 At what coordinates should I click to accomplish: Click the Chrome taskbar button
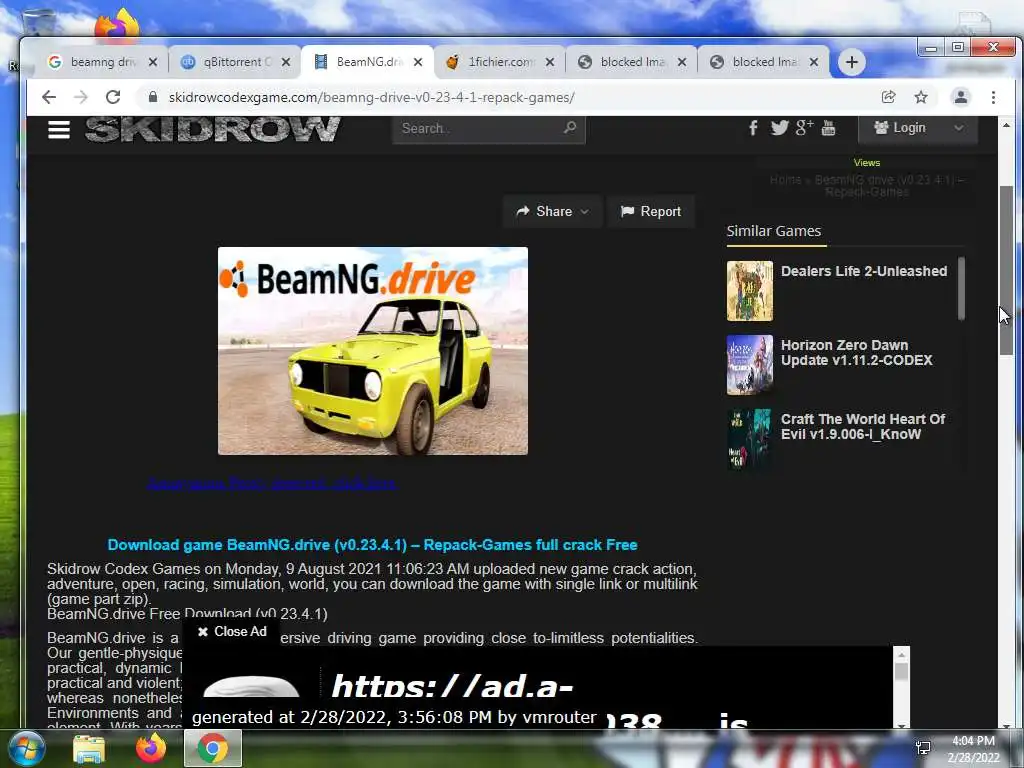coord(213,748)
